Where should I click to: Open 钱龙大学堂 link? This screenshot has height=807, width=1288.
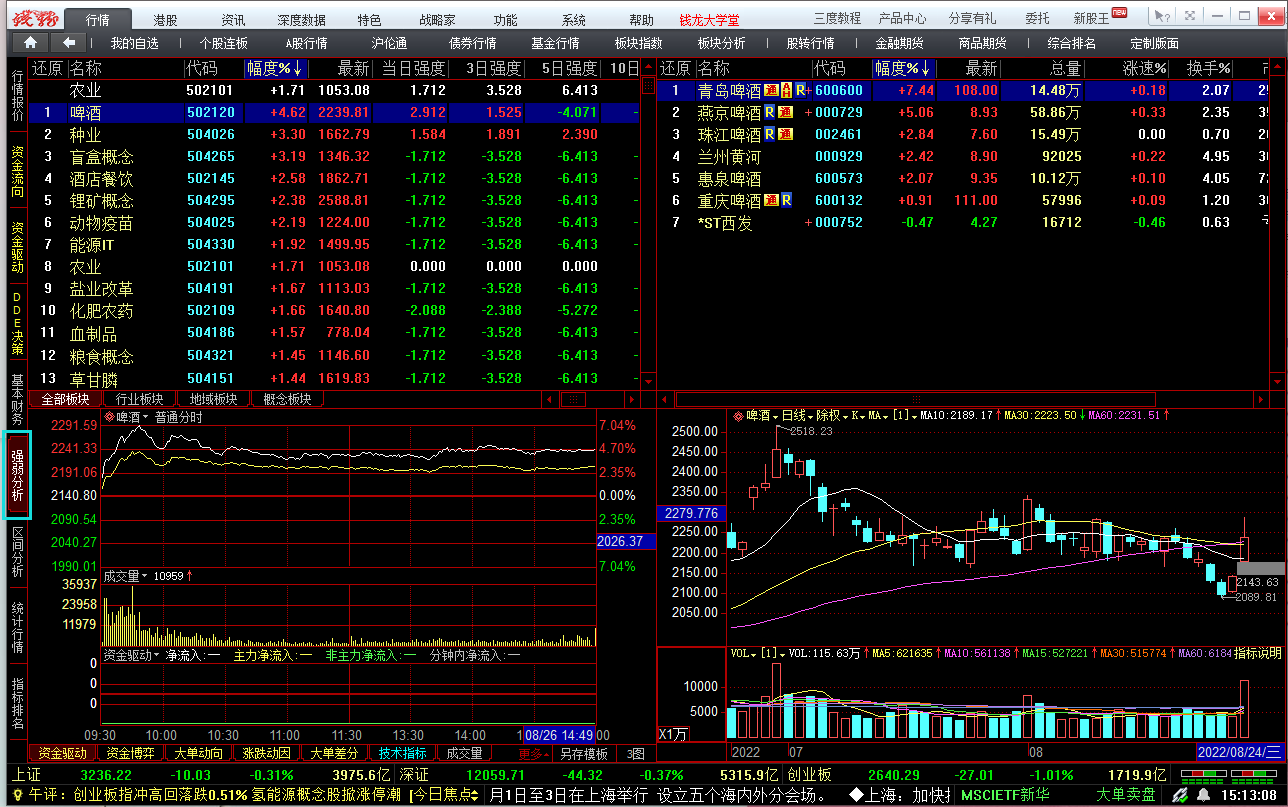[x=710, y=19]
